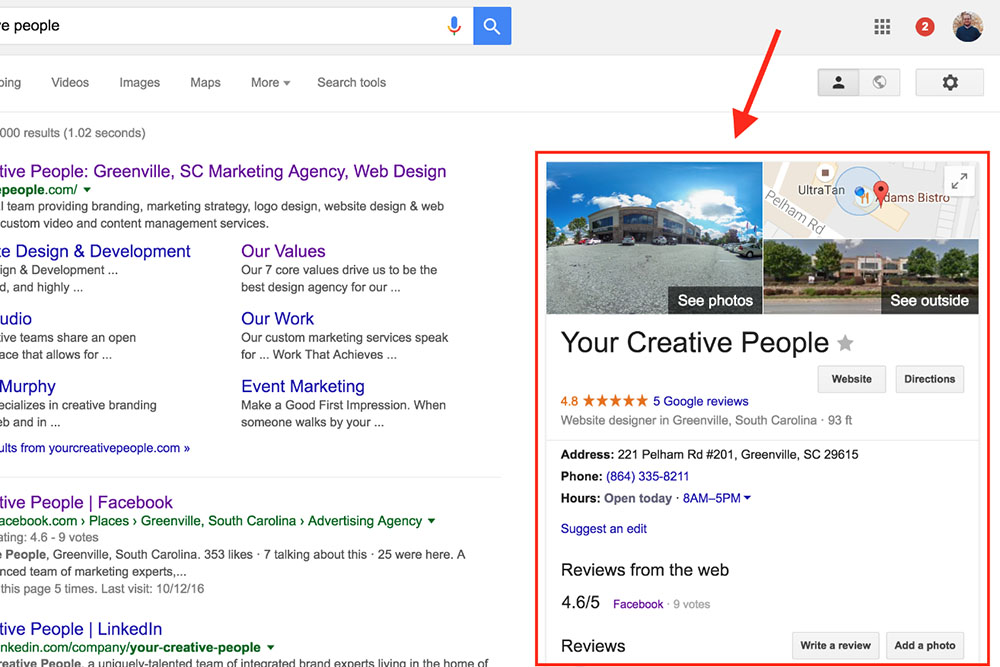This screenshot has width=1000, height=667.
Task: Expand the 8AM–5PM hours dropdown
Action: coord(716,498)
